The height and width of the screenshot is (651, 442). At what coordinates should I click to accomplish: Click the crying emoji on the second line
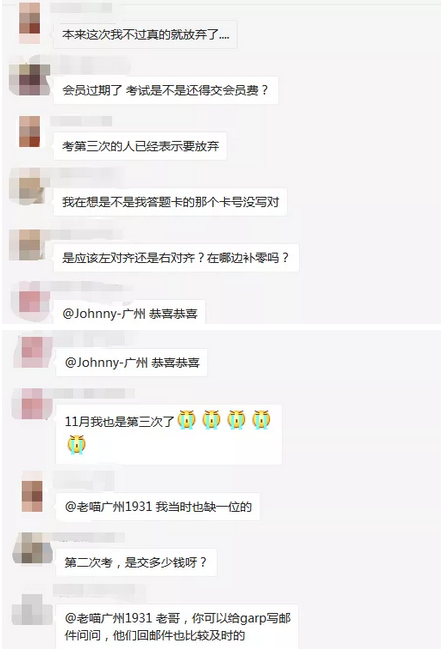tap(76, 444)
